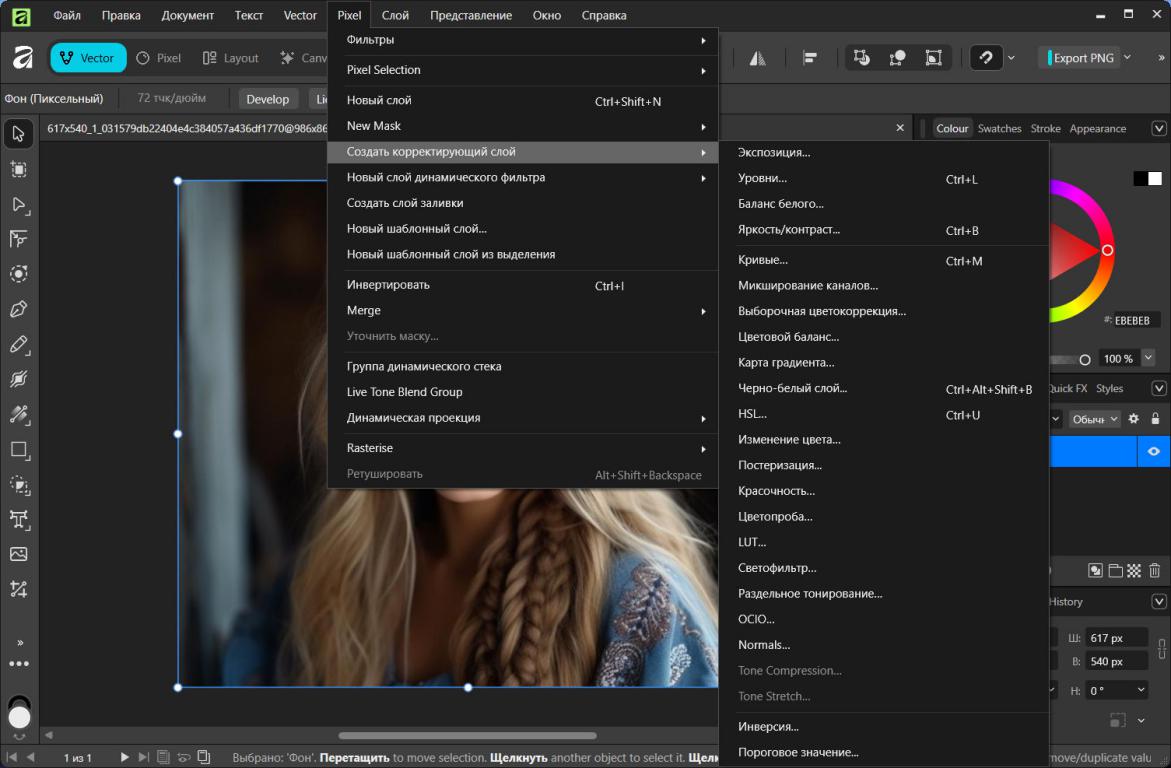
Task: Toggle visibility eye of the selected layer
Action: (x=1154, y=451)
